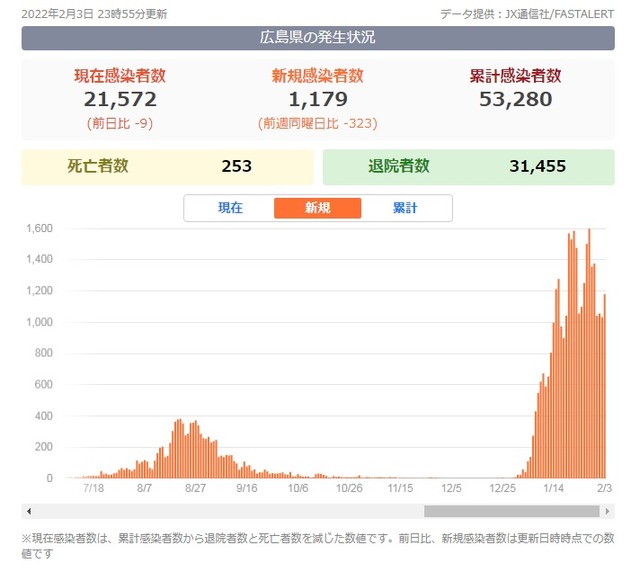Click the 累計感染者数 value 53,280
The image size is (640, 572).
point(516,100)
